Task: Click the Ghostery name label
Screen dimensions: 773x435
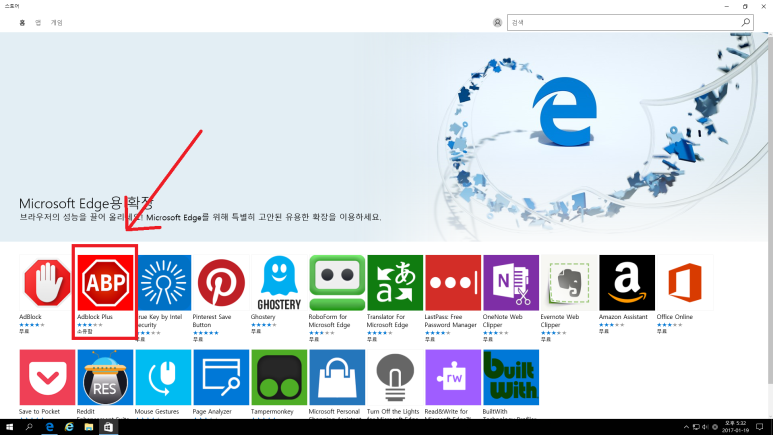Action: click(x=263, y=317)
